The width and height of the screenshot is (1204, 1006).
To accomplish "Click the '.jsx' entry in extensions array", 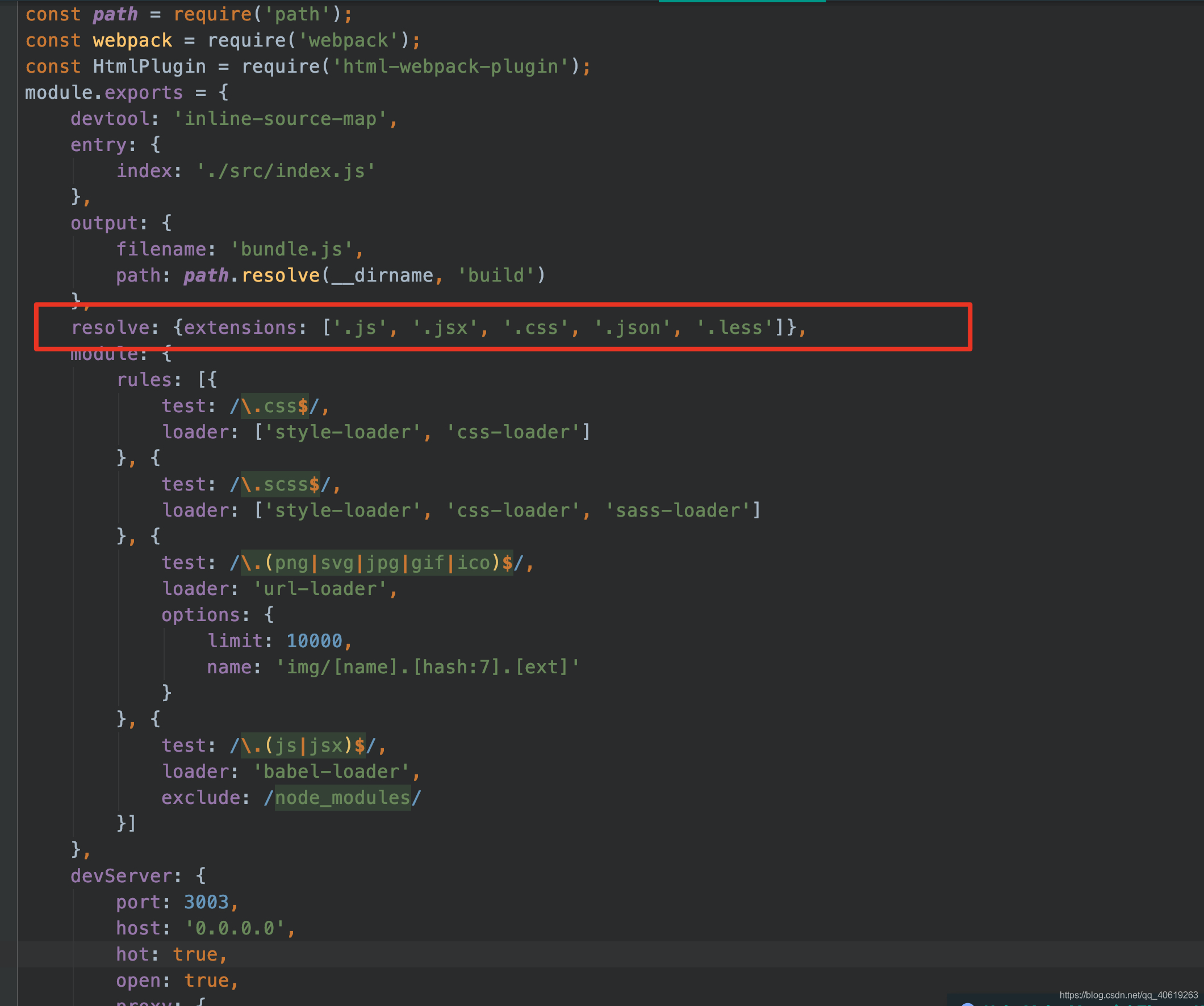I will tap(445, 328).
